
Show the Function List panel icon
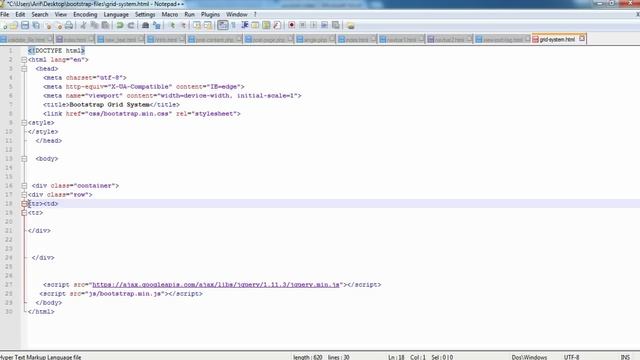[x=277, y=25]
